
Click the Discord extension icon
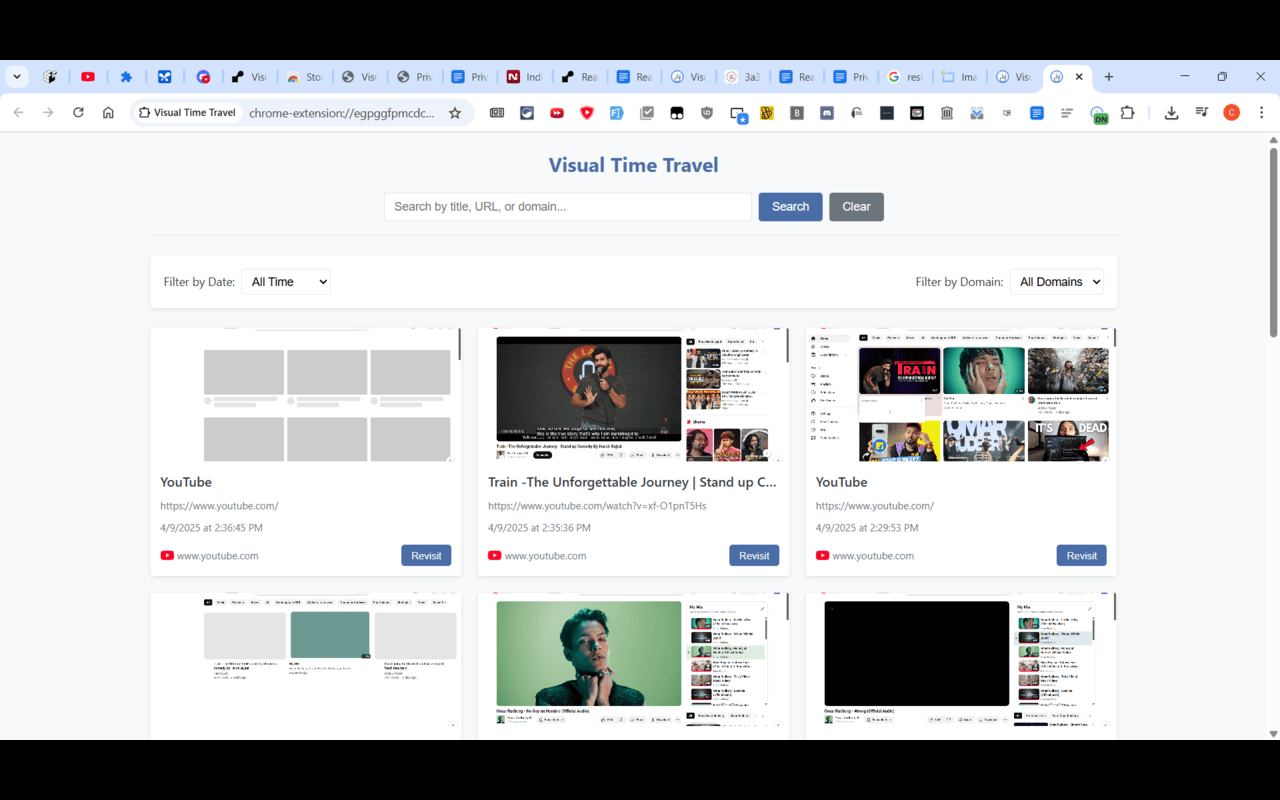[x=827, y=113]
